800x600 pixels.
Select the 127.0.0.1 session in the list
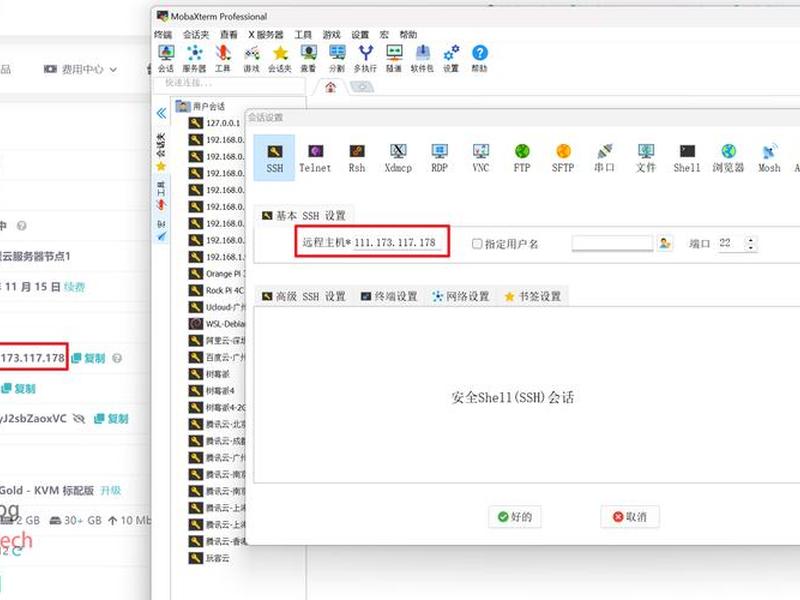214,123
